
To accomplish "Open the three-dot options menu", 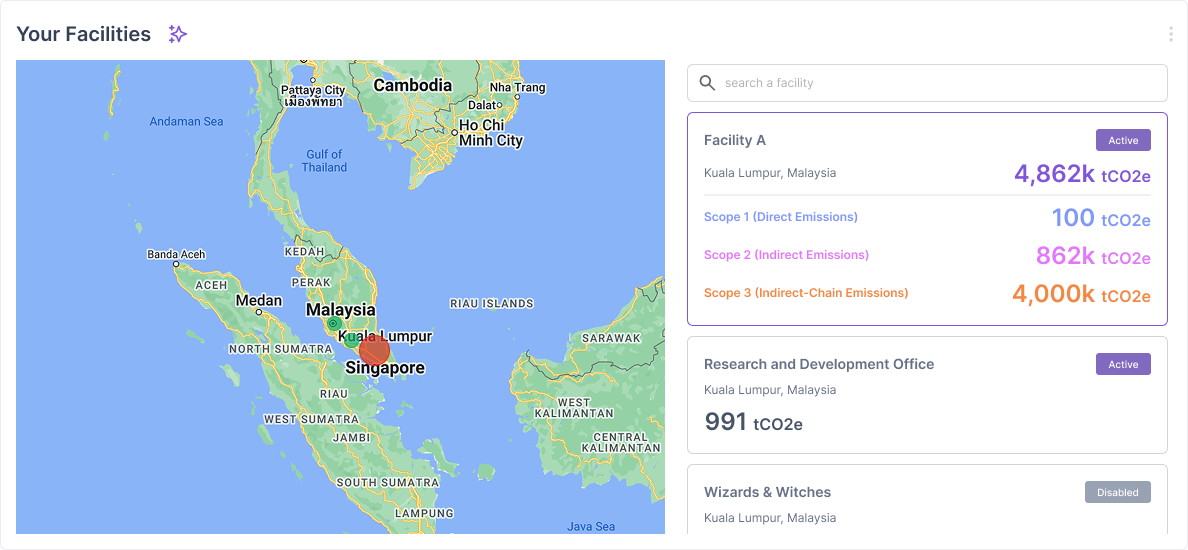I will pos(1170,34).
